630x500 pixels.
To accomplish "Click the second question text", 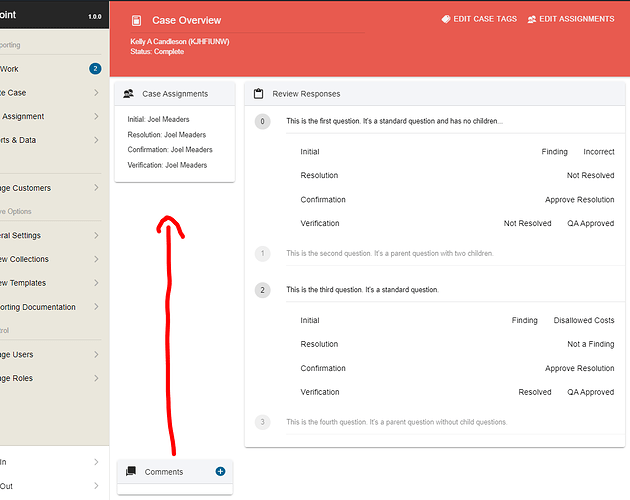I will [390, 253].
